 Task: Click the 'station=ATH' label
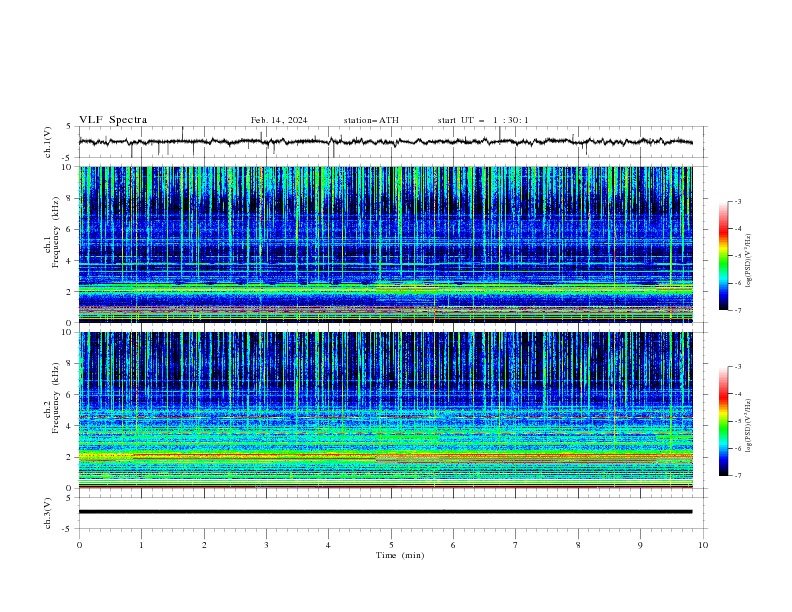(x=371, y=120)
